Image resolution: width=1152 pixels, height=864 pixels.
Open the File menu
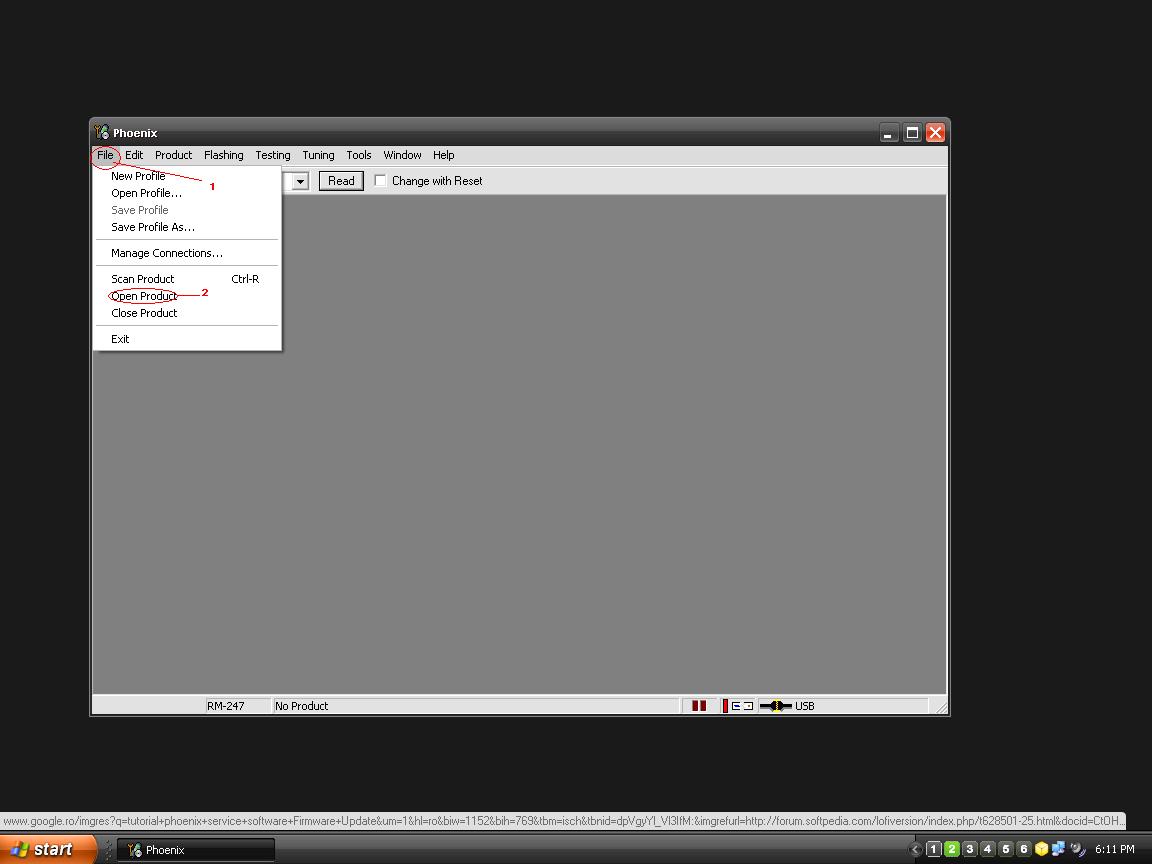(105, 155)
